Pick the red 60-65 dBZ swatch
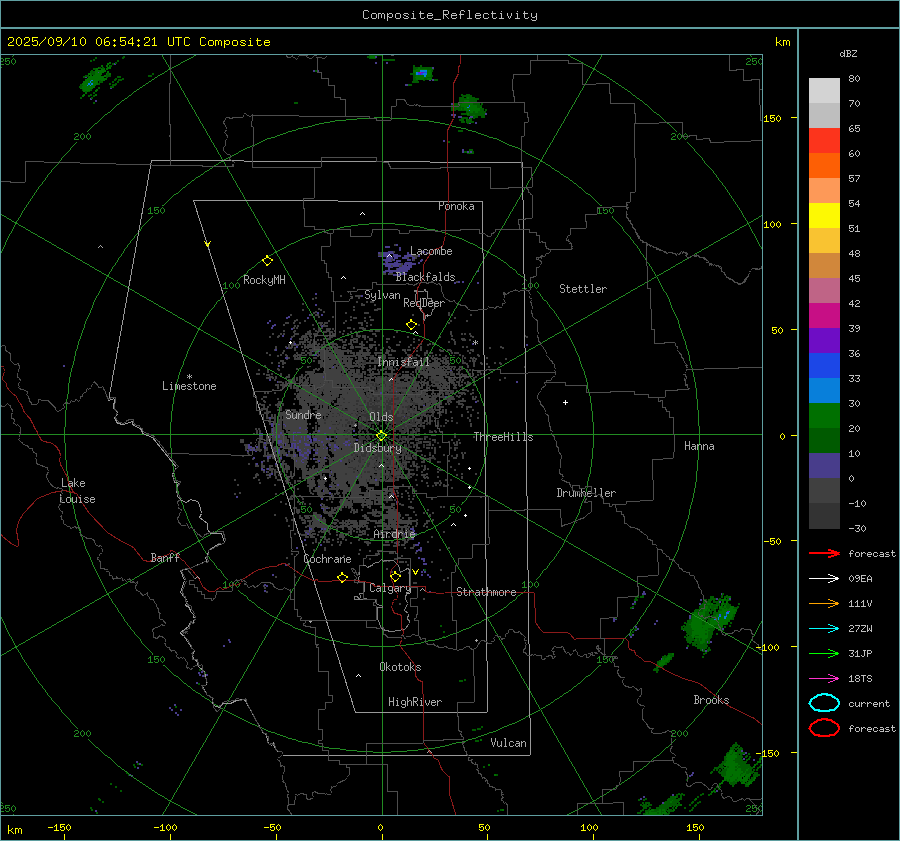The image size is (900, 841). pyautogui.click(x=824, y=141)
